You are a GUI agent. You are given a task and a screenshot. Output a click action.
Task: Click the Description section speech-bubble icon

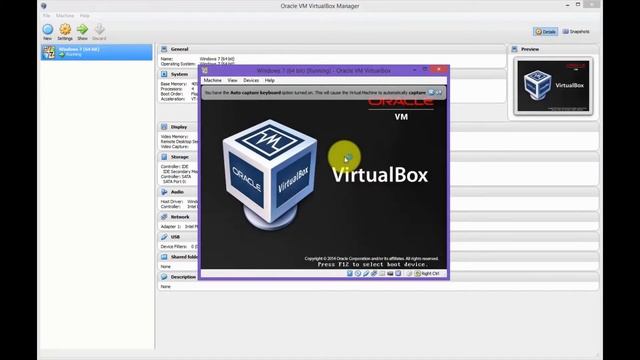[164, 277]
